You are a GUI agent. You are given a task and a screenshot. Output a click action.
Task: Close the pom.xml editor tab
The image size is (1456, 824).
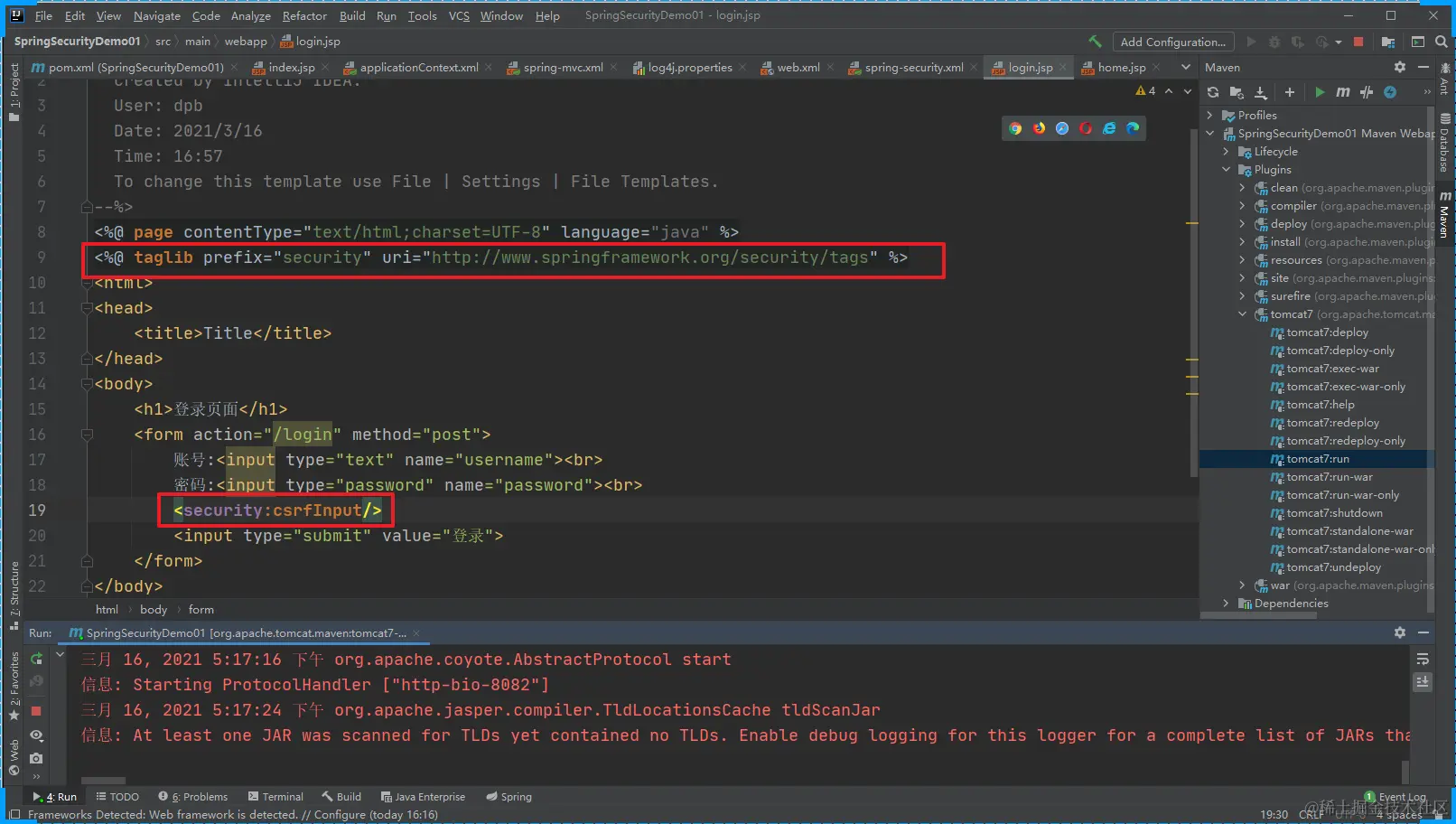(x=234, y=68)
